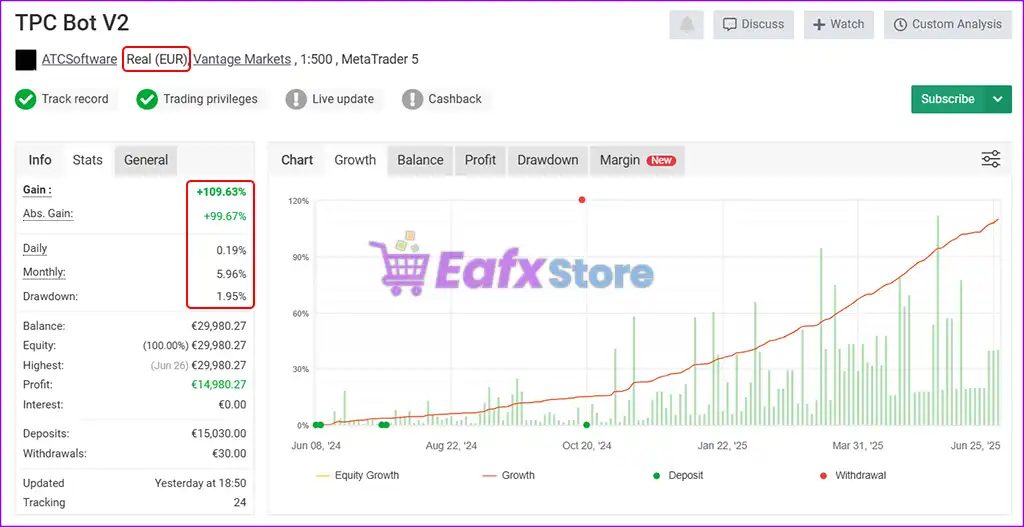Click the ATCSoftware avatar image
Image resolution: width=1024 pixels, height=527 pixels.
pos(25,59)
